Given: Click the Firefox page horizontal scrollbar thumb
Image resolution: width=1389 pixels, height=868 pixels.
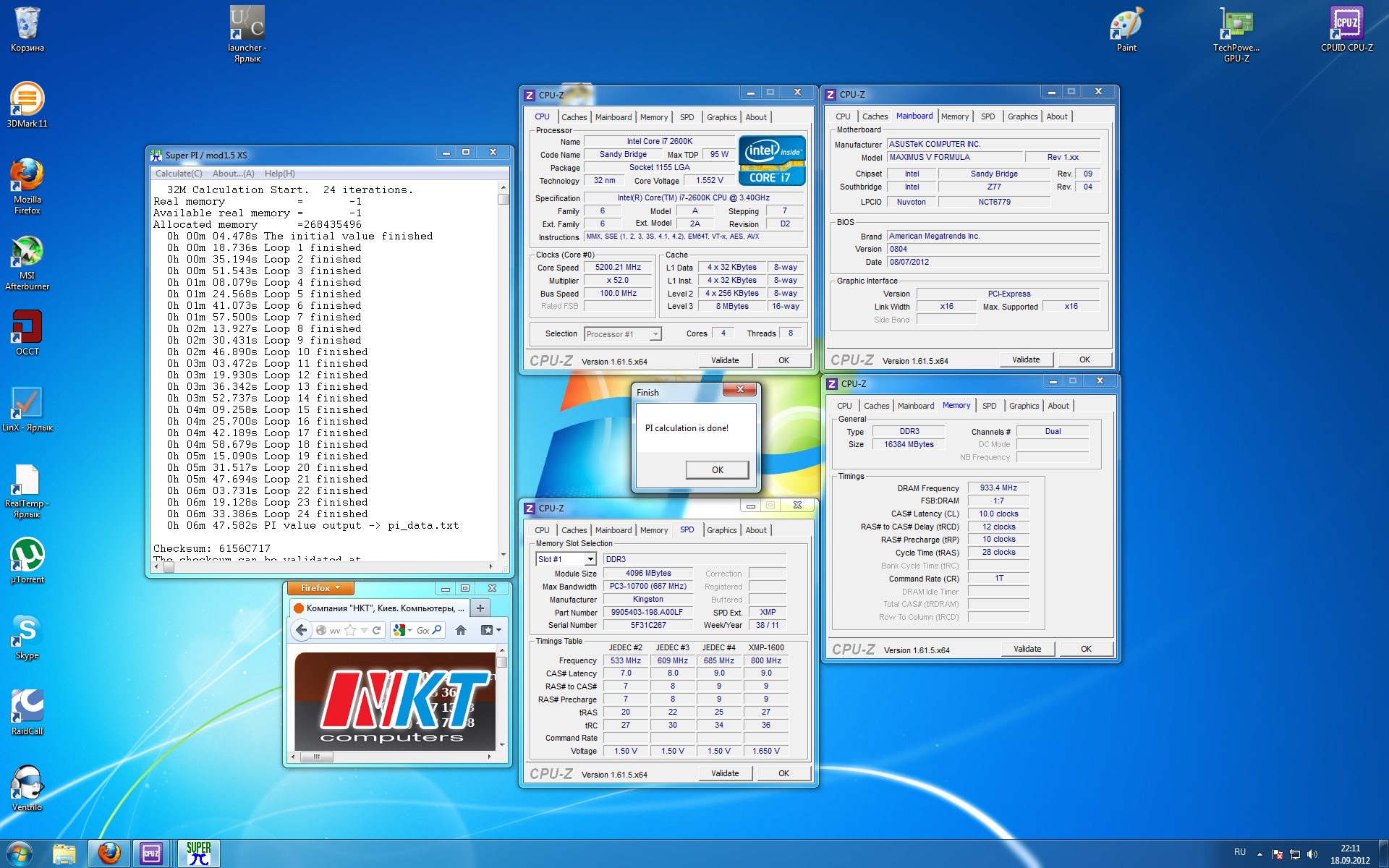Looking at the screenshot, I should click(316, 757).
